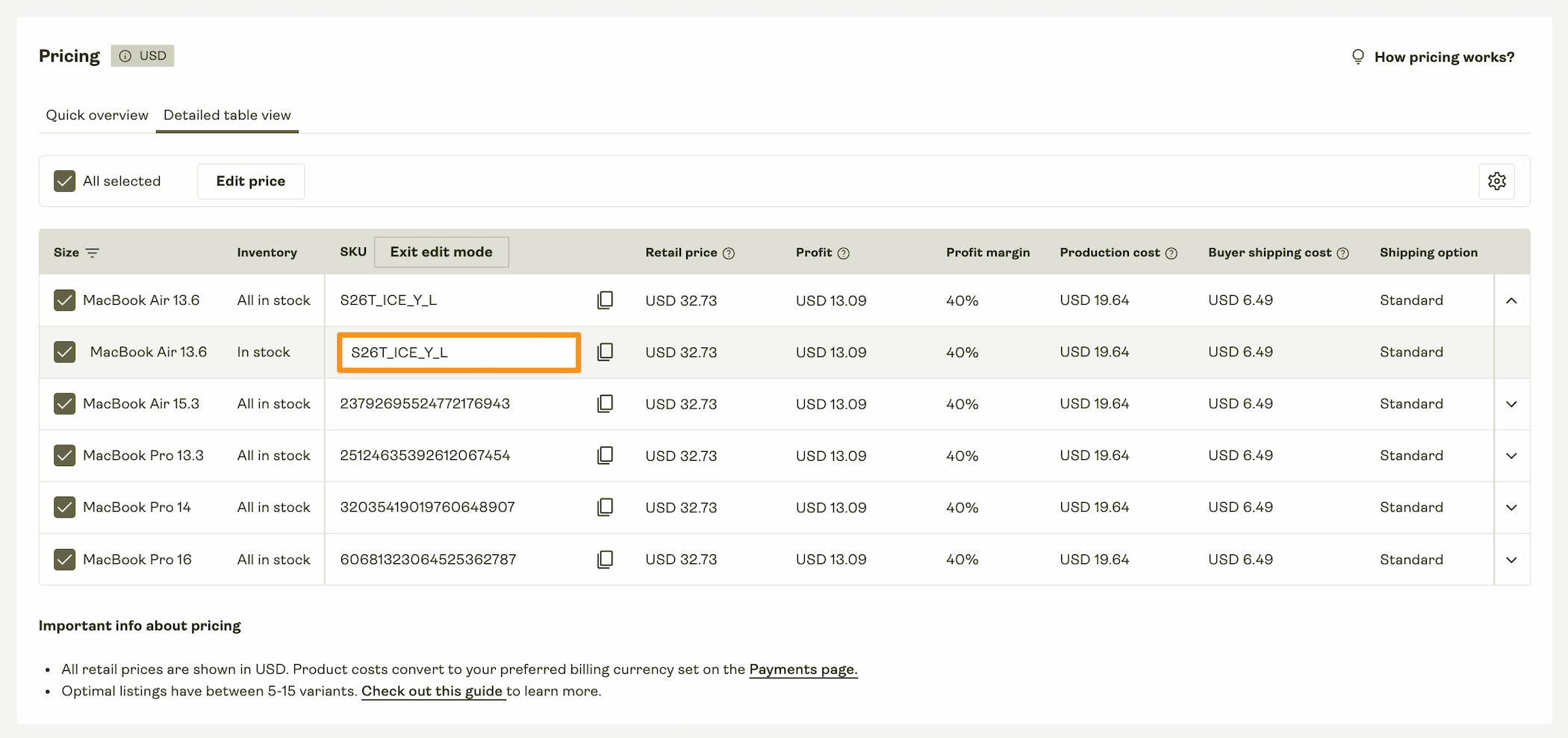1568x738 pixels.
Task: Click the USD currency badge
Action: point(143,56)
